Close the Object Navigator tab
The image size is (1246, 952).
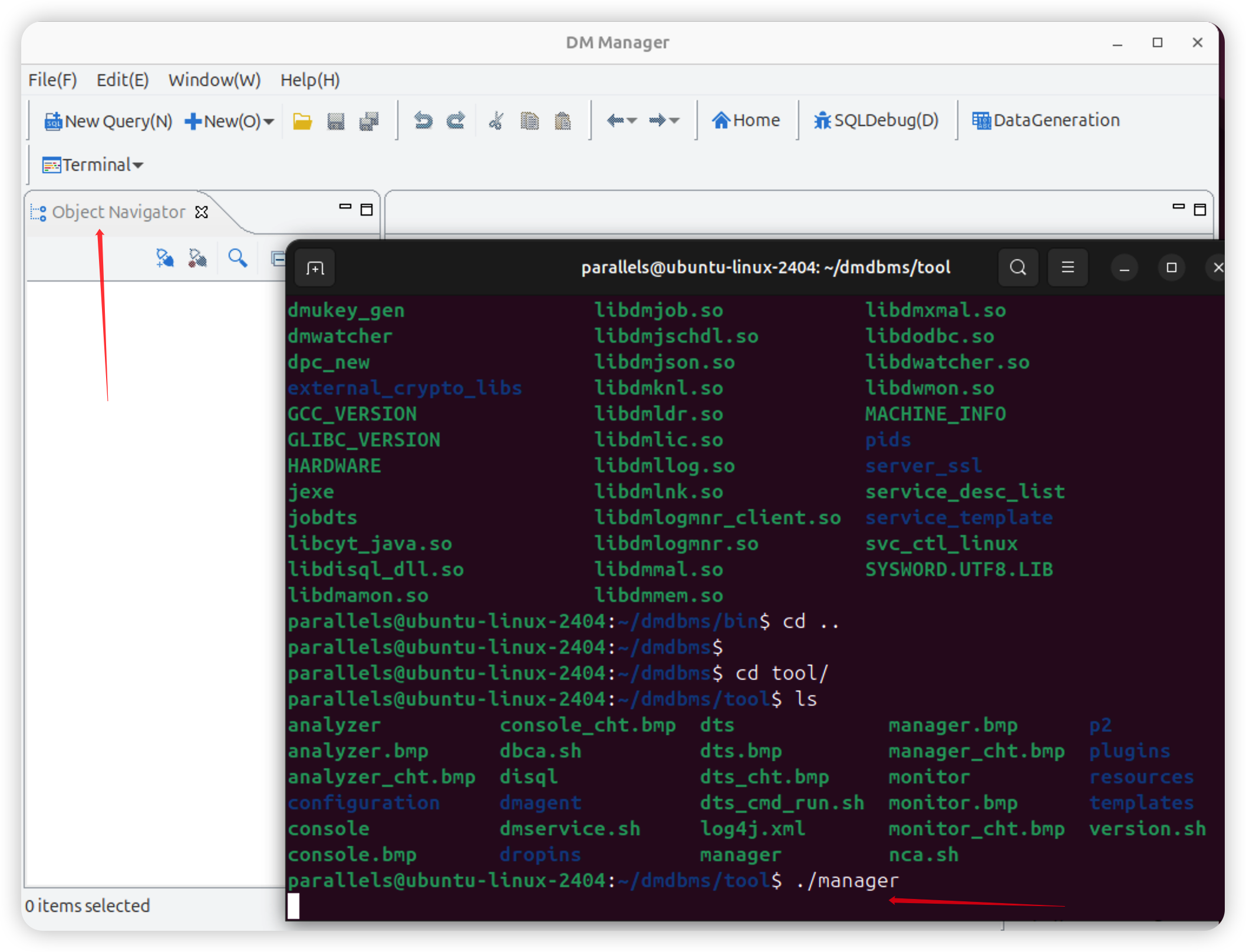[x=202, y=212]
